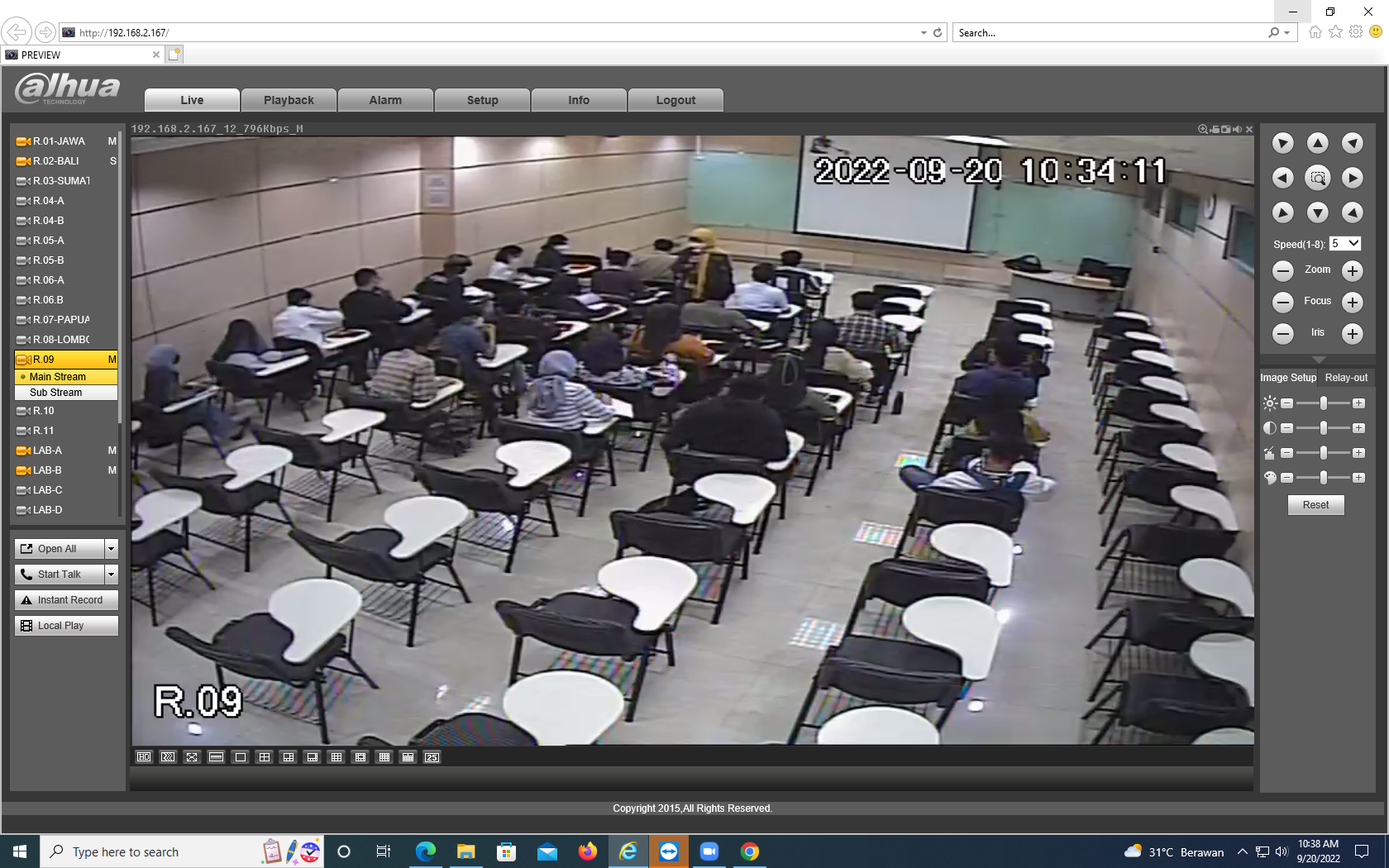Screen dimensions: 1389x868
Task: Open the Info tab
Action: tap(579, 100)
